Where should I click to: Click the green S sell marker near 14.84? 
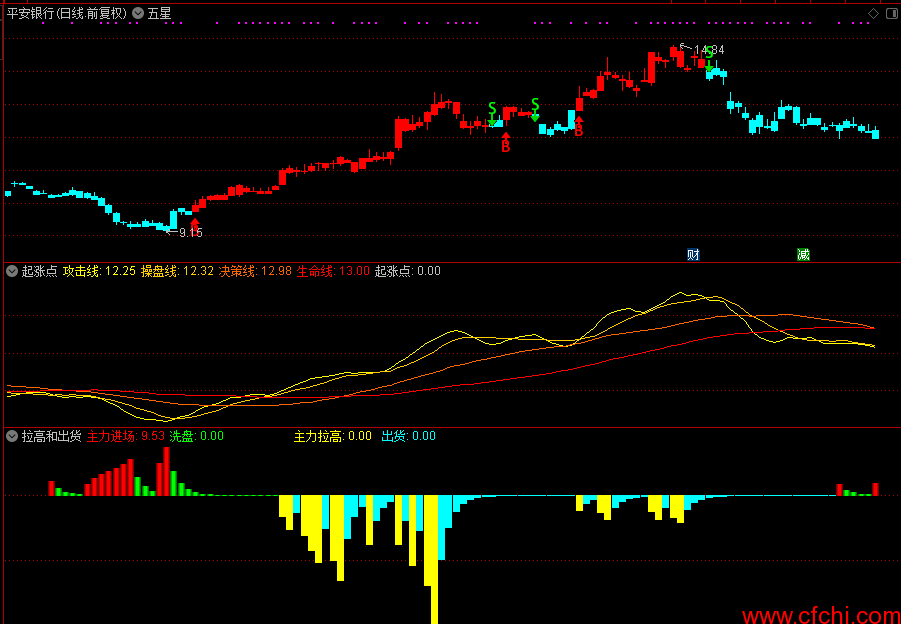click(x=709, y=59)
